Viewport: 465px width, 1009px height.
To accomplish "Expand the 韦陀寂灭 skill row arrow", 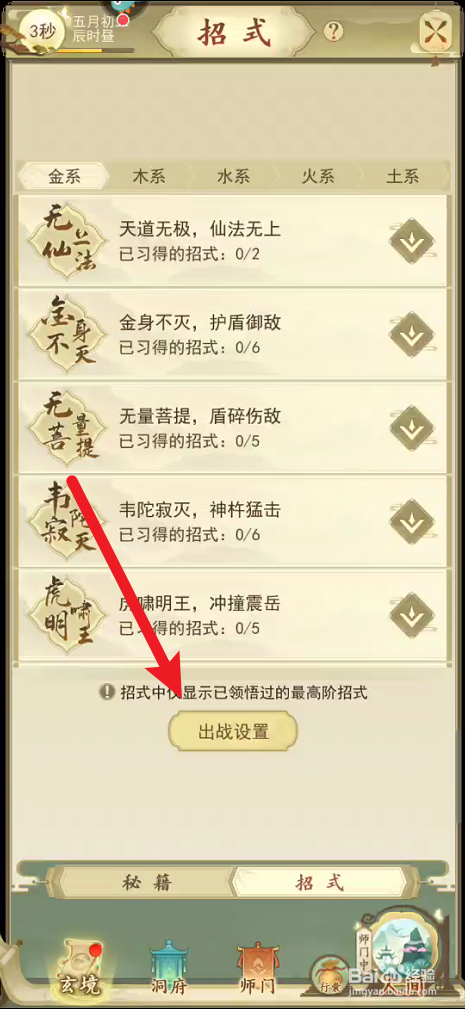I will [412, 522].
